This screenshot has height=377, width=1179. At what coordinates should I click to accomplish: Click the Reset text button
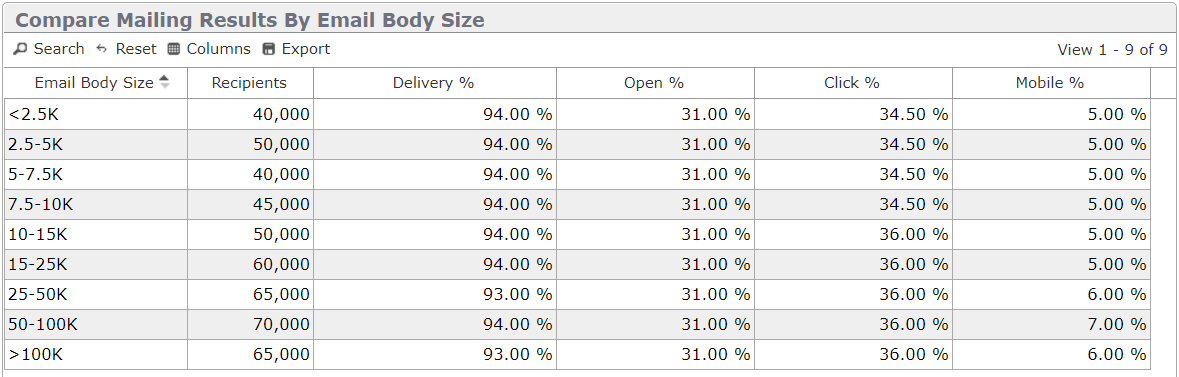136,49
